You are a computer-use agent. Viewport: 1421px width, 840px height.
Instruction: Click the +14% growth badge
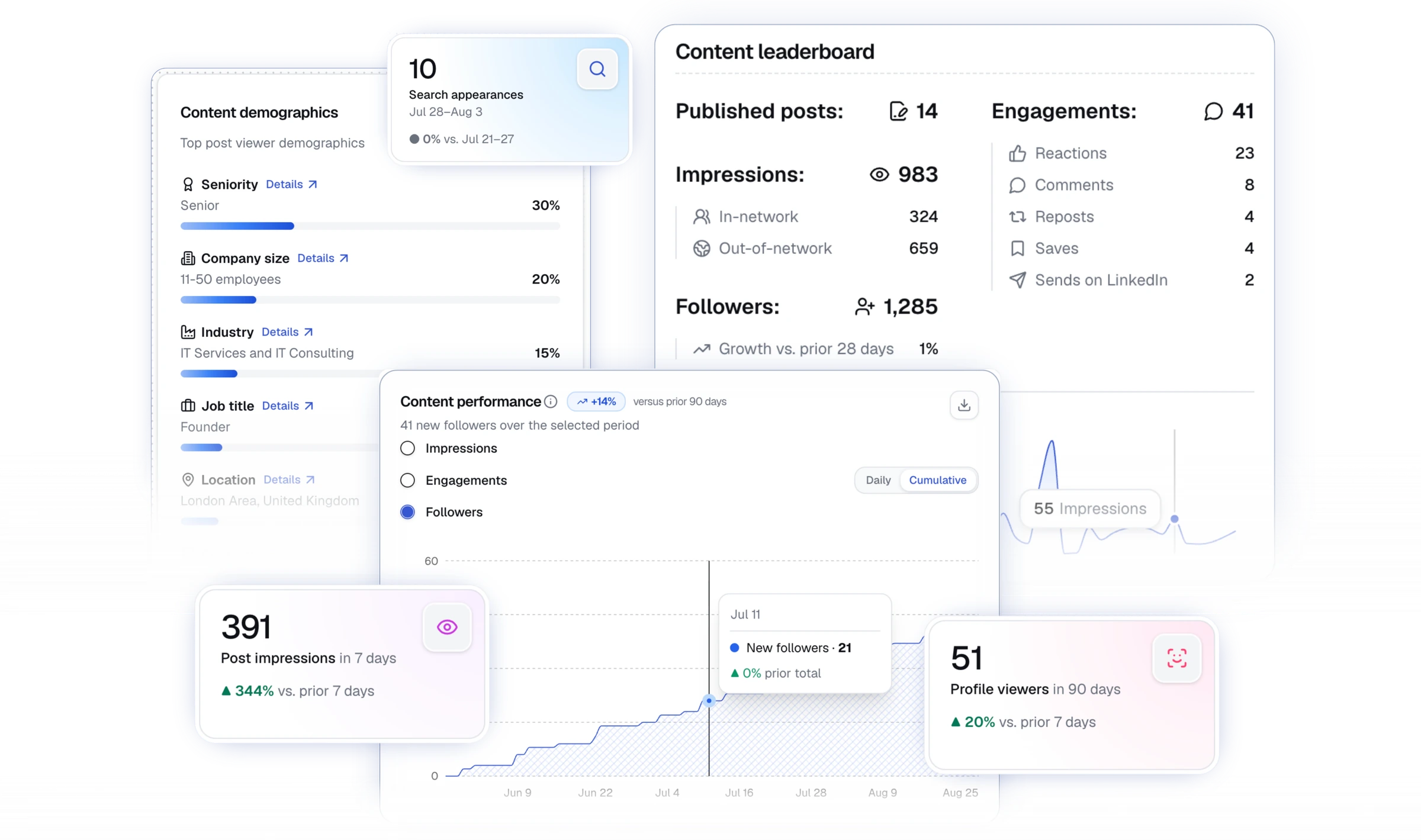pyautogui.click(x=596, y=402)
